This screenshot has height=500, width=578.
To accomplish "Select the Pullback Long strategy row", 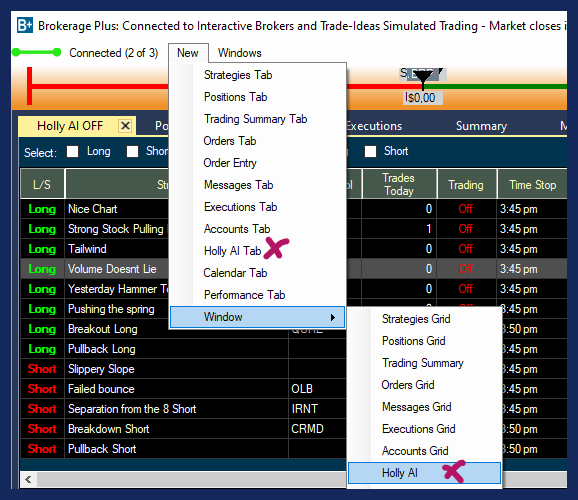I will point(101,349).
